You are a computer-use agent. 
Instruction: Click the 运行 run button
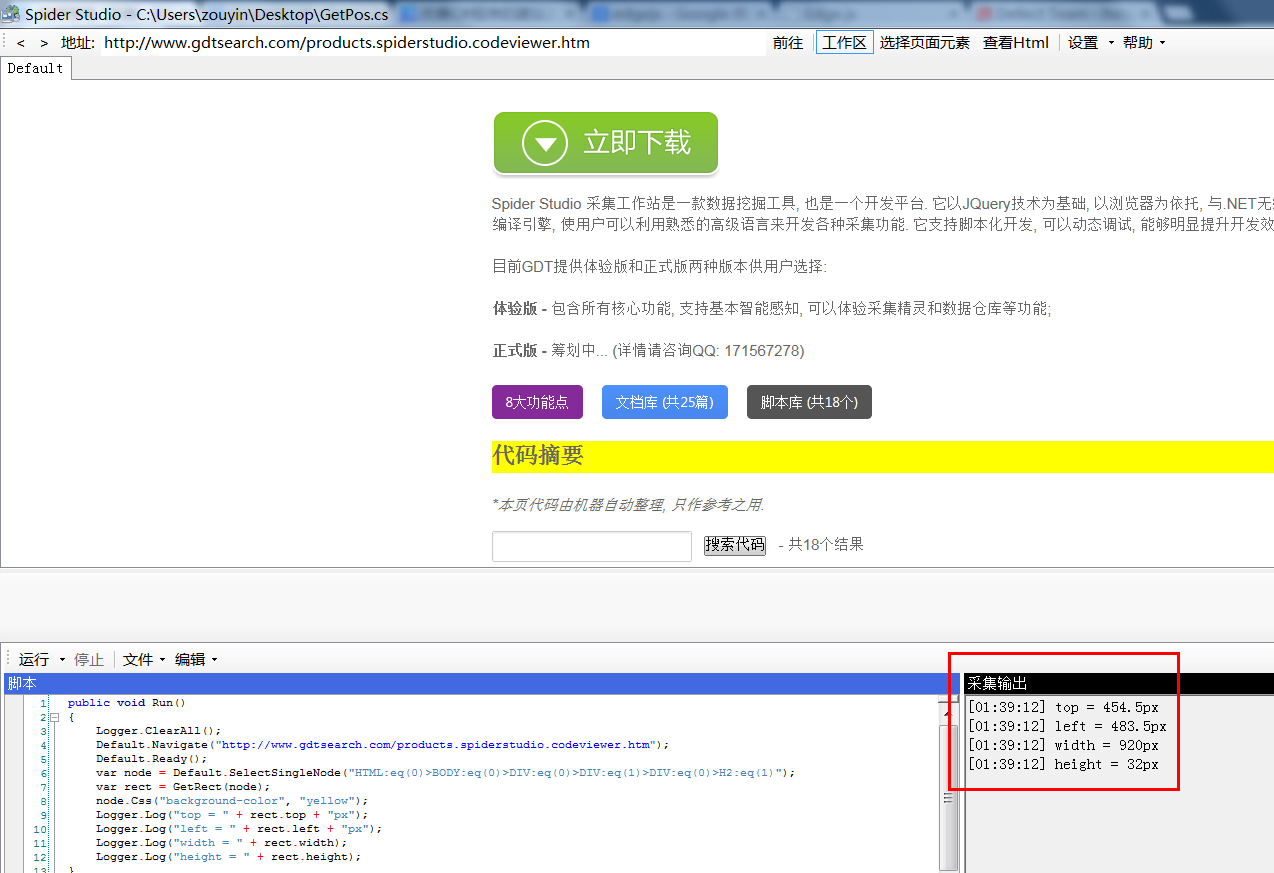click(34, 659)
